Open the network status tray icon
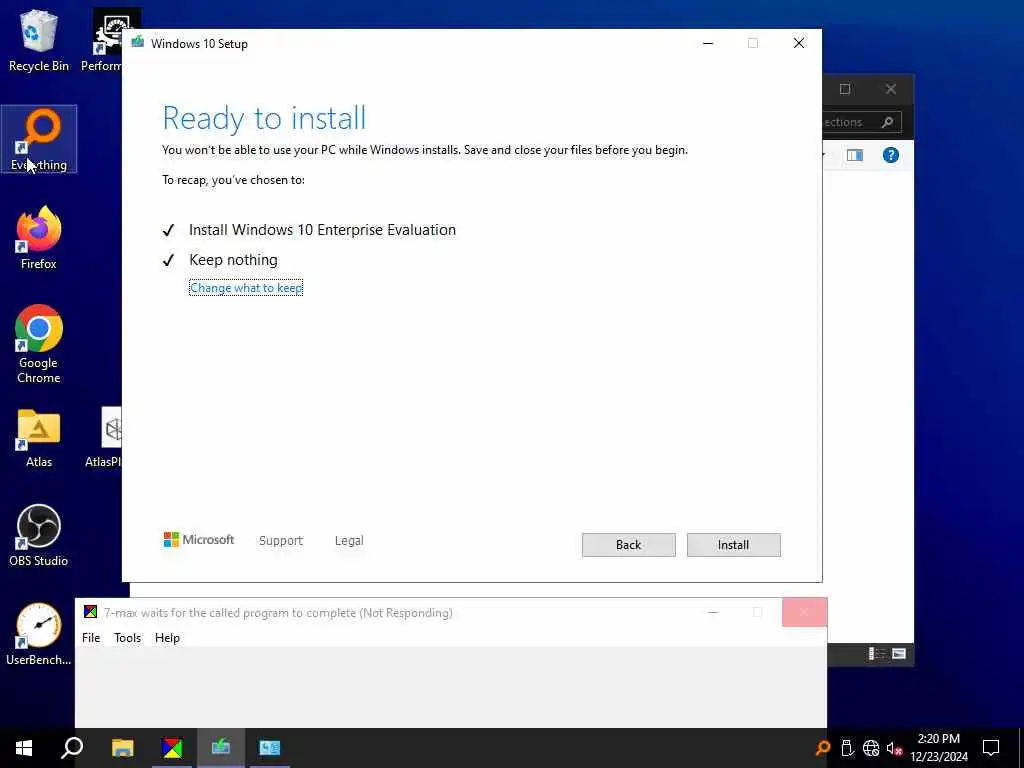Image resolution: width=1024 pixels, height=768 pixels. [871, 748]
